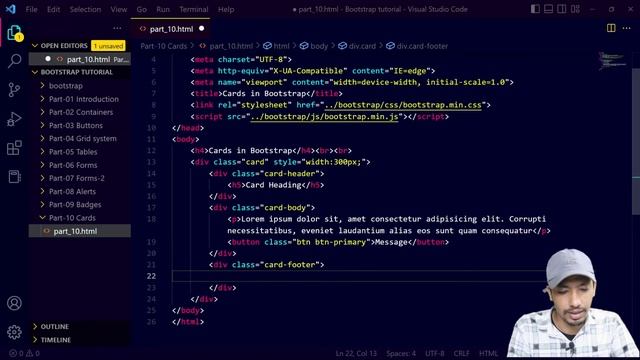Toggle the secondary side bar layout icon
Screen dimensions: 640x360
coord(562,9)
